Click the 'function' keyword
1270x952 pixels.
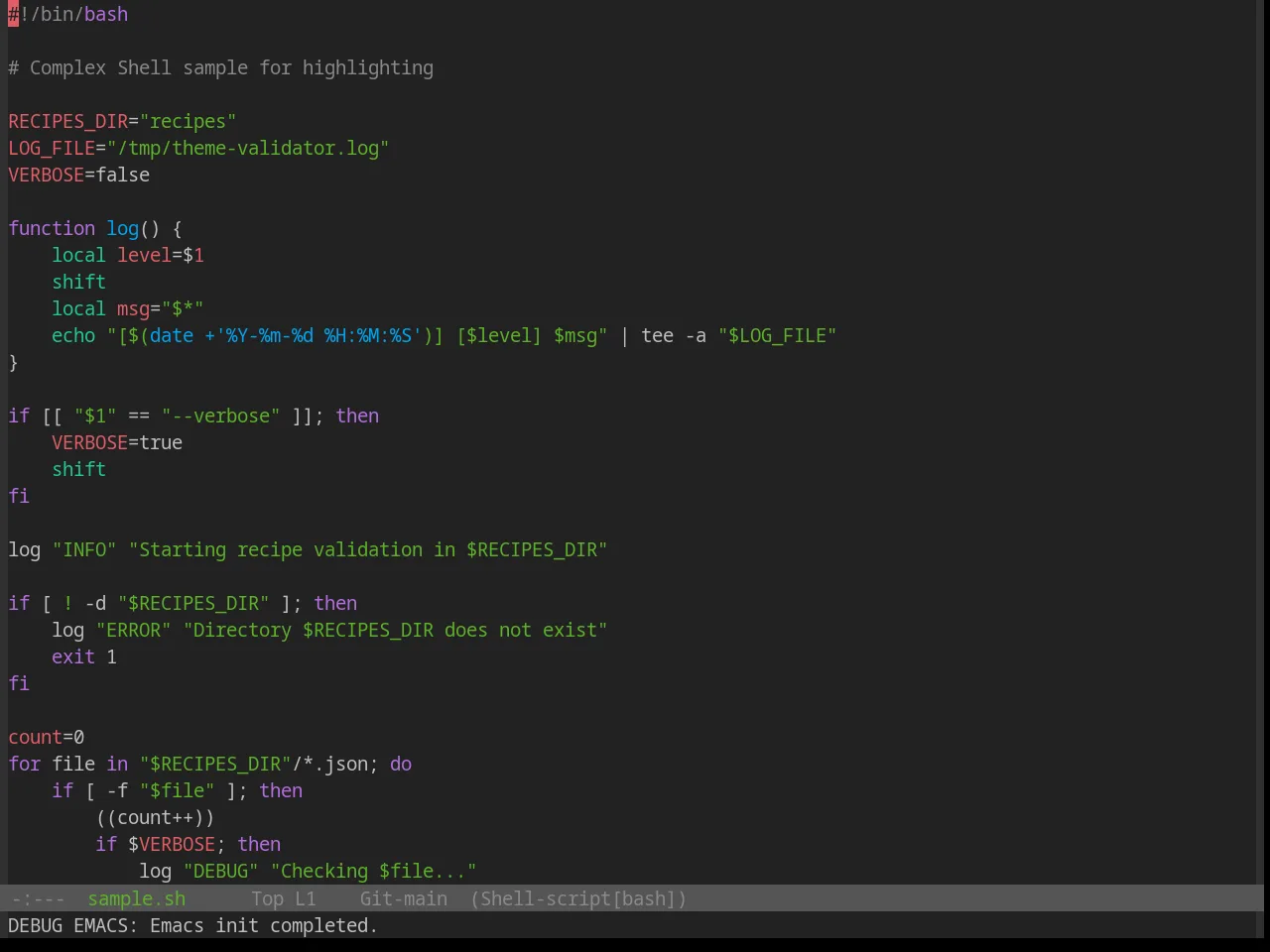52,228
